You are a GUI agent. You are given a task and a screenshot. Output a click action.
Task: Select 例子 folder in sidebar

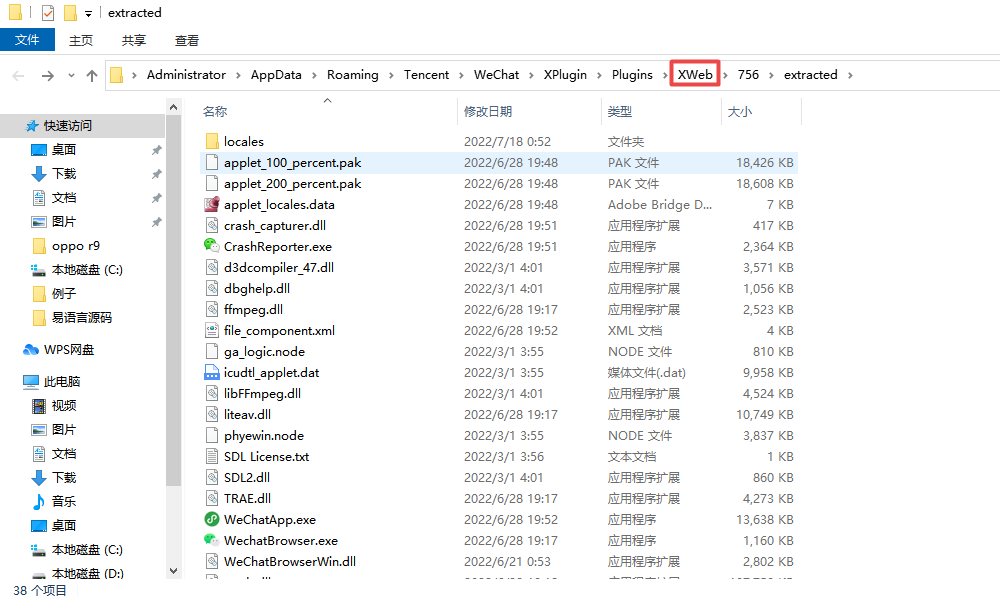click(x=64, y=294)
